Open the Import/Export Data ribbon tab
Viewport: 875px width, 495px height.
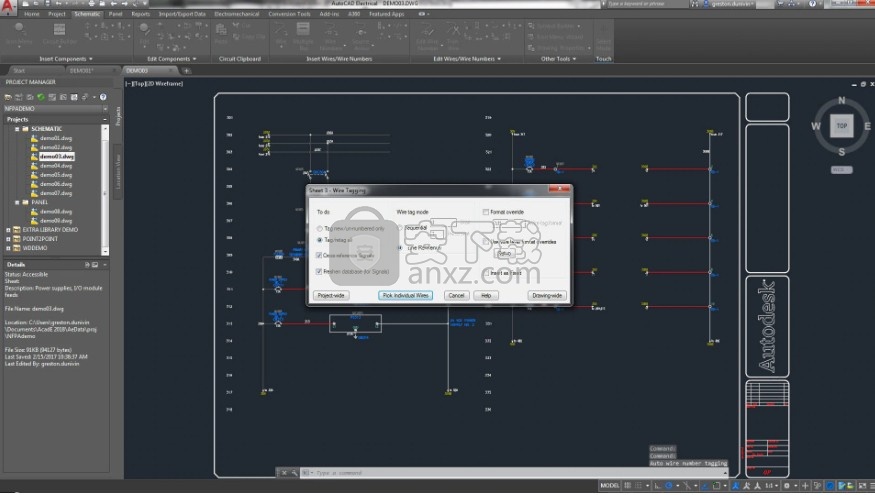[182, 14]
